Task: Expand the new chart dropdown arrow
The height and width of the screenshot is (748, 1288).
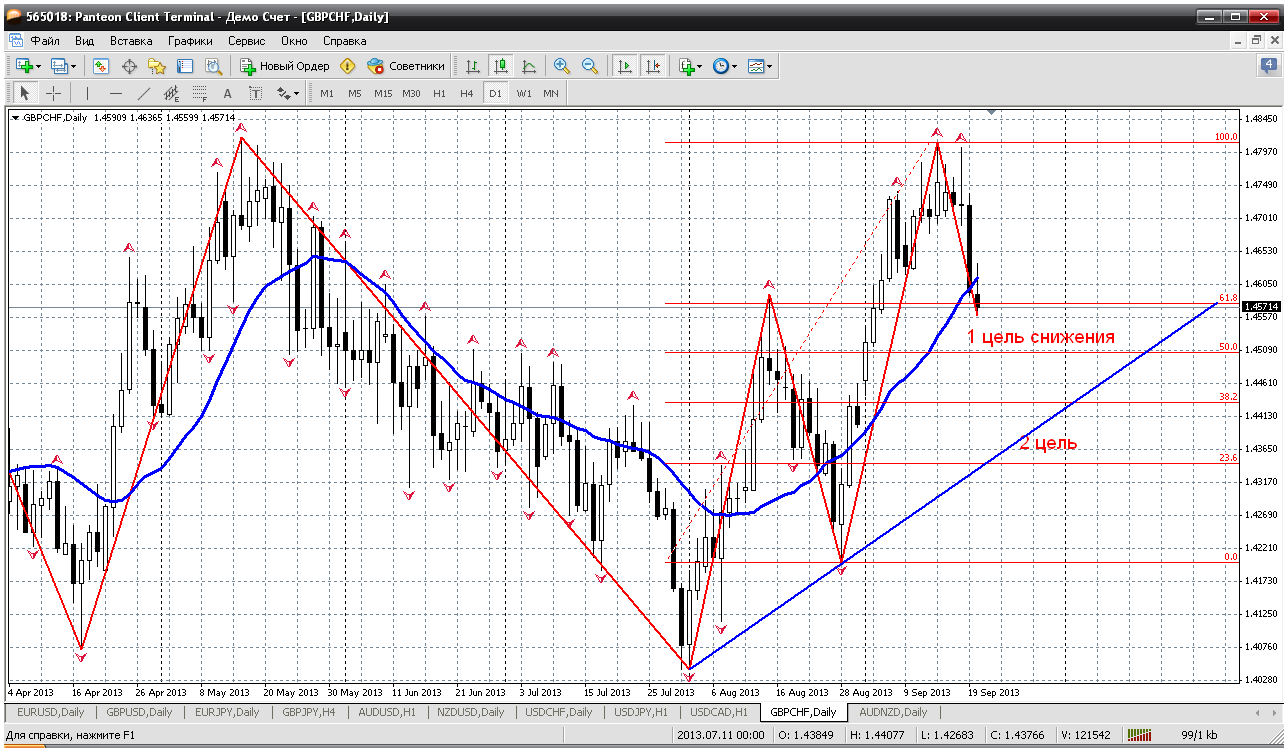Action: tap(38, 66)
